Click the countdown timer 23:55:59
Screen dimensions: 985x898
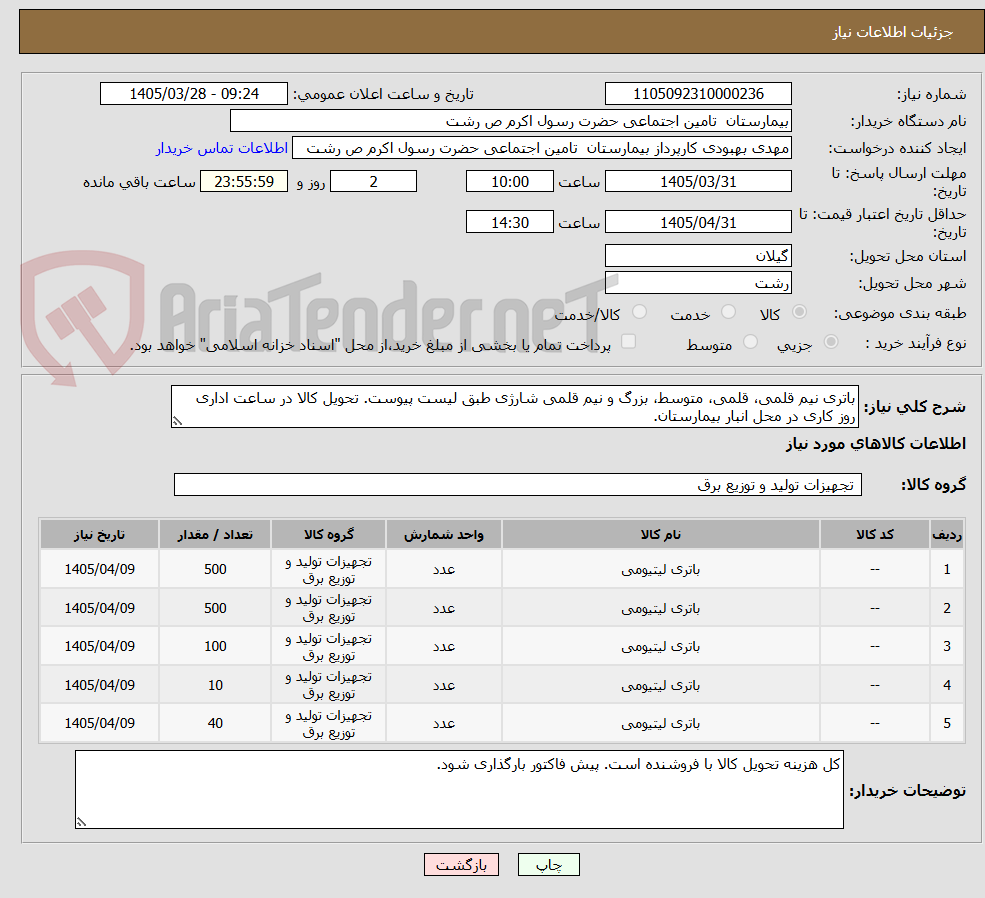244,182
